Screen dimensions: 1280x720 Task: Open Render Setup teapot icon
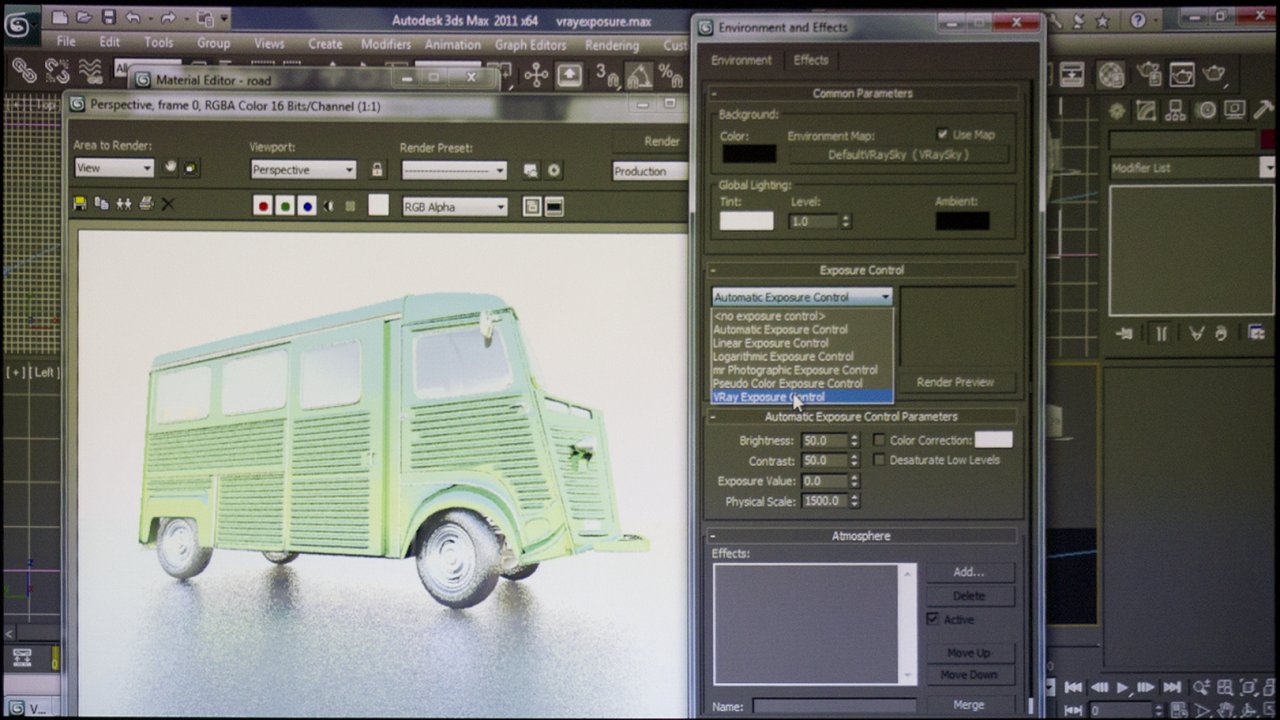coord(1148,75)
